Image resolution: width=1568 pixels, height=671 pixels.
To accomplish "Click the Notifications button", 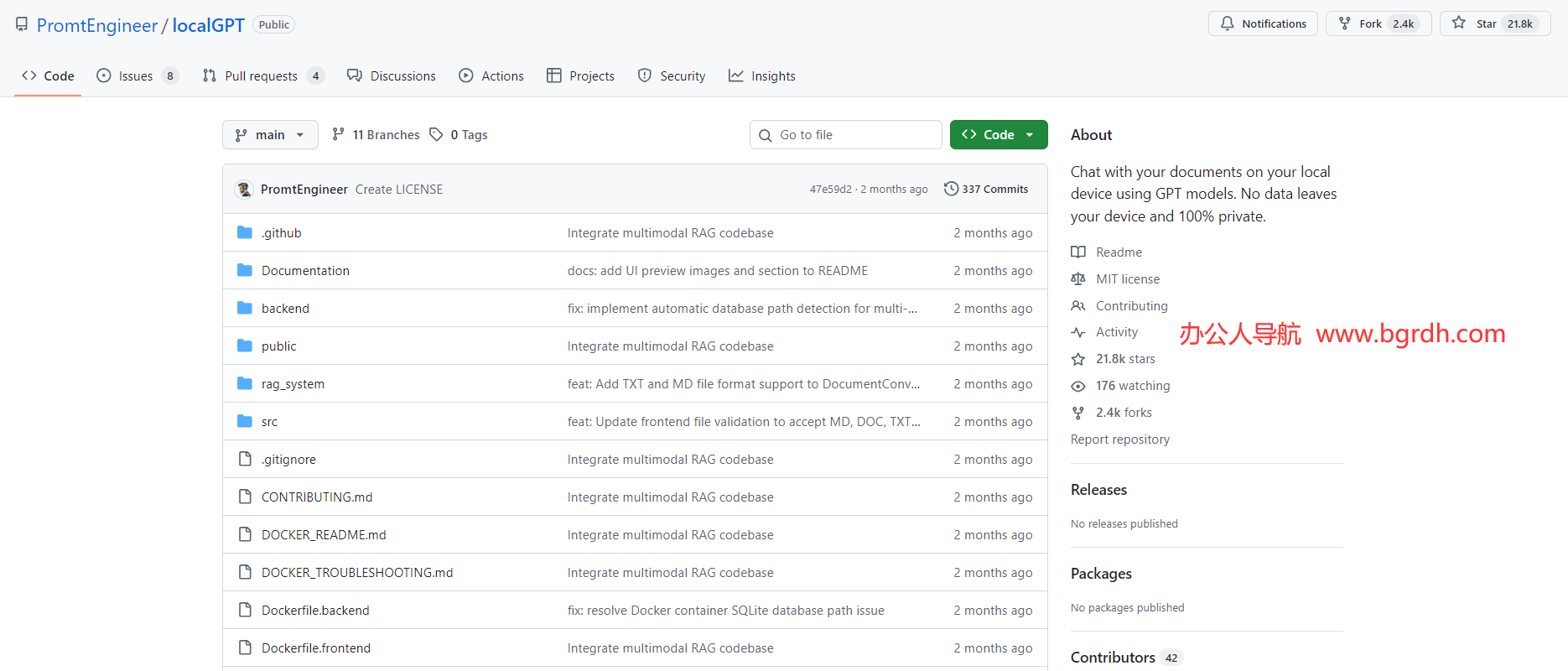I will click(x=1263, y=23).
